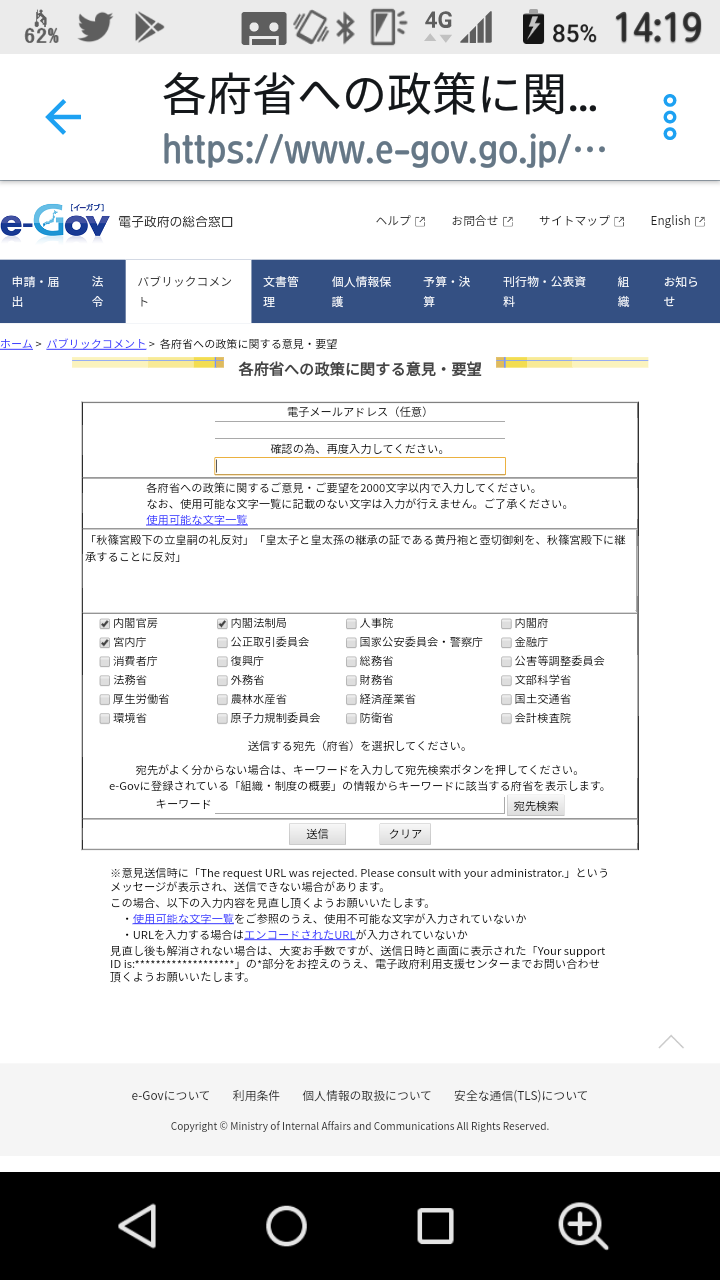Check the 金融庁 checkbox
The width and height of the screenshot is (720, 1280).
coord(506,642)
